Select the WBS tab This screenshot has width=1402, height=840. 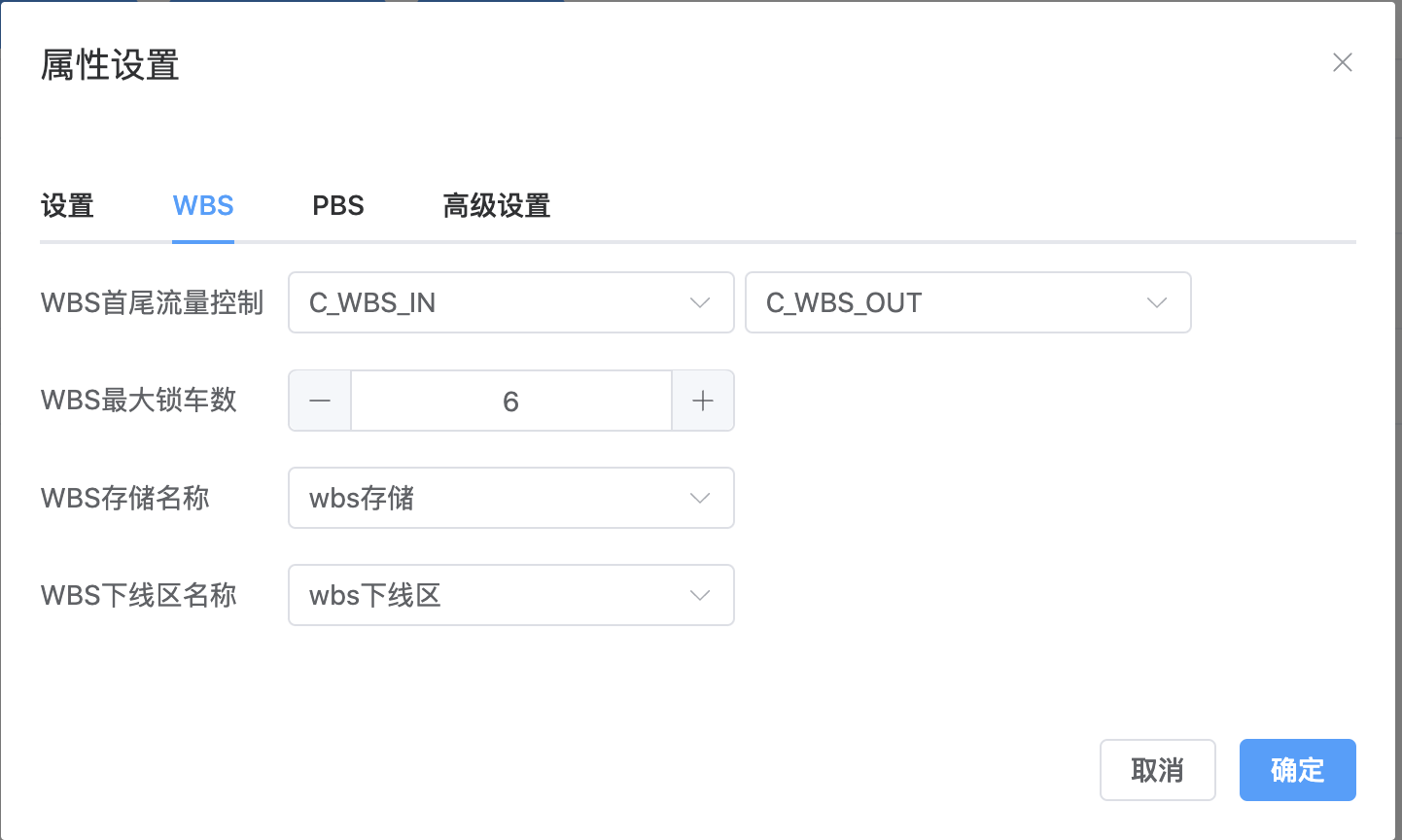(x=203, y=206)
